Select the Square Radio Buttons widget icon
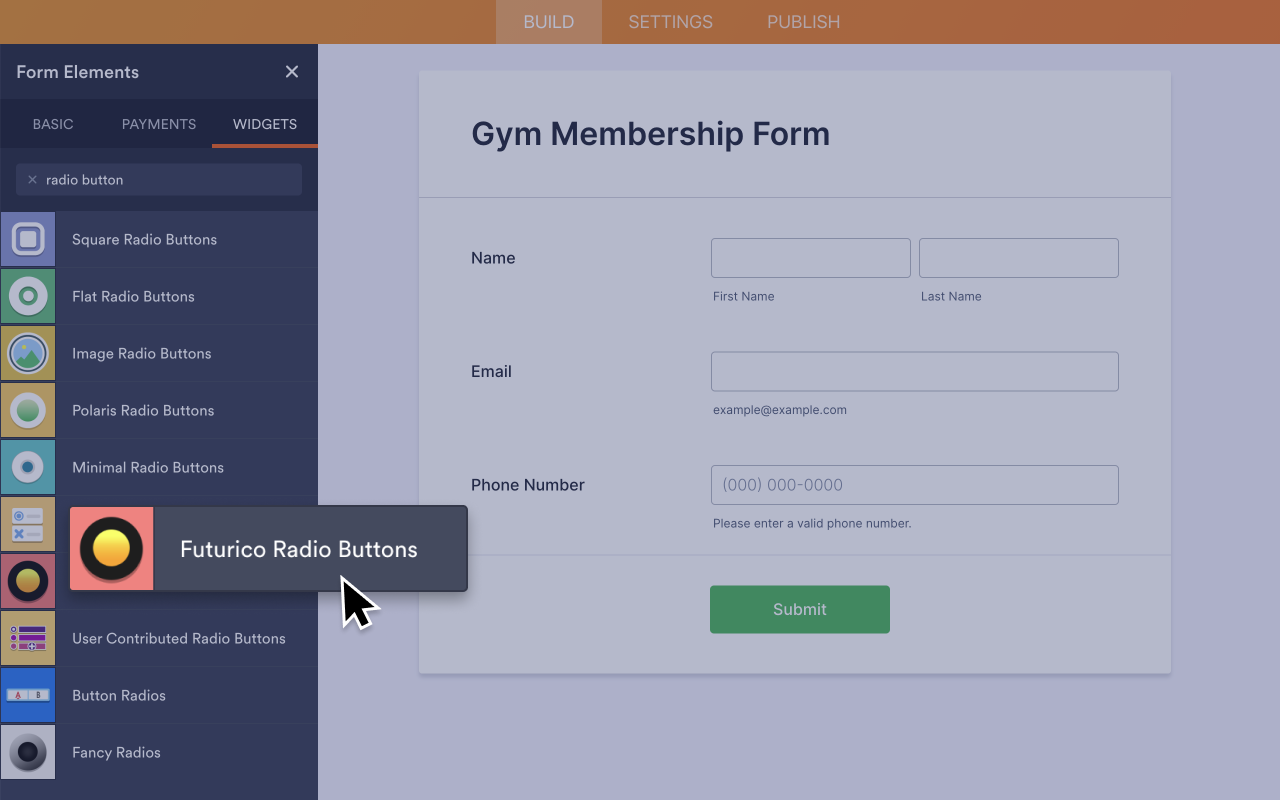 coord(28,239)
